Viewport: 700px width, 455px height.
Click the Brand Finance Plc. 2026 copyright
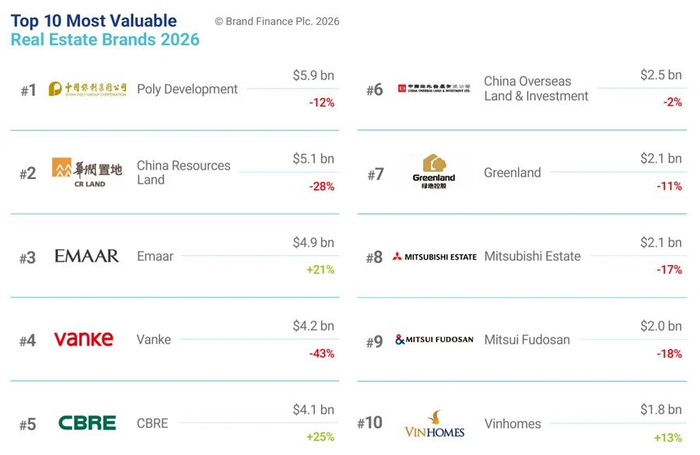pos(277,21)
